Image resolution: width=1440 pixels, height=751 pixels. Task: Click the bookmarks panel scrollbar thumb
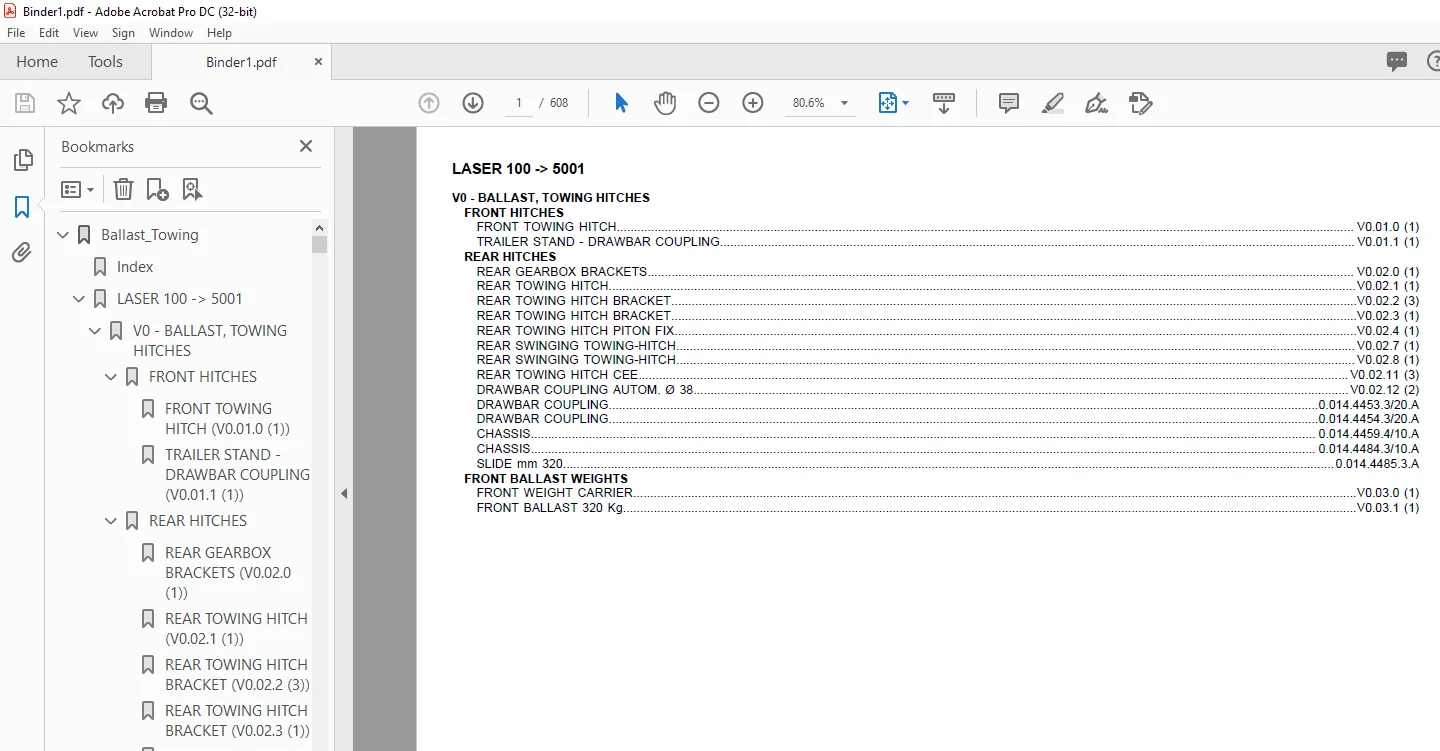click(x=320, y=244)
